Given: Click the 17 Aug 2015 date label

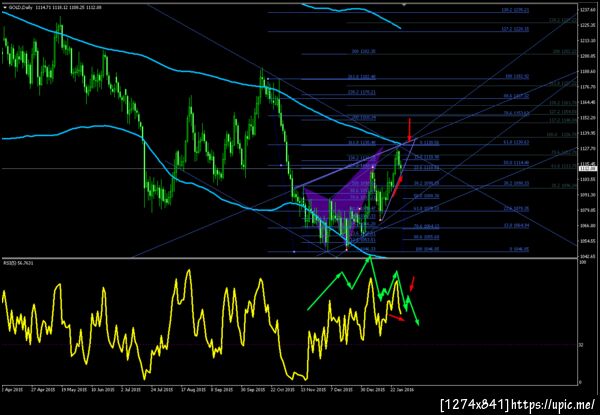Looking at the screenshot, I should click(193, 390).
